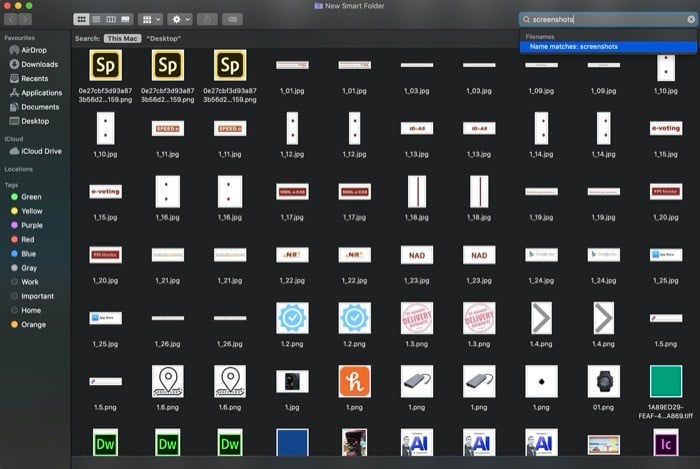Select the solid blue square file
This screenshot has width=700, height=469.
tap(292, 442)
